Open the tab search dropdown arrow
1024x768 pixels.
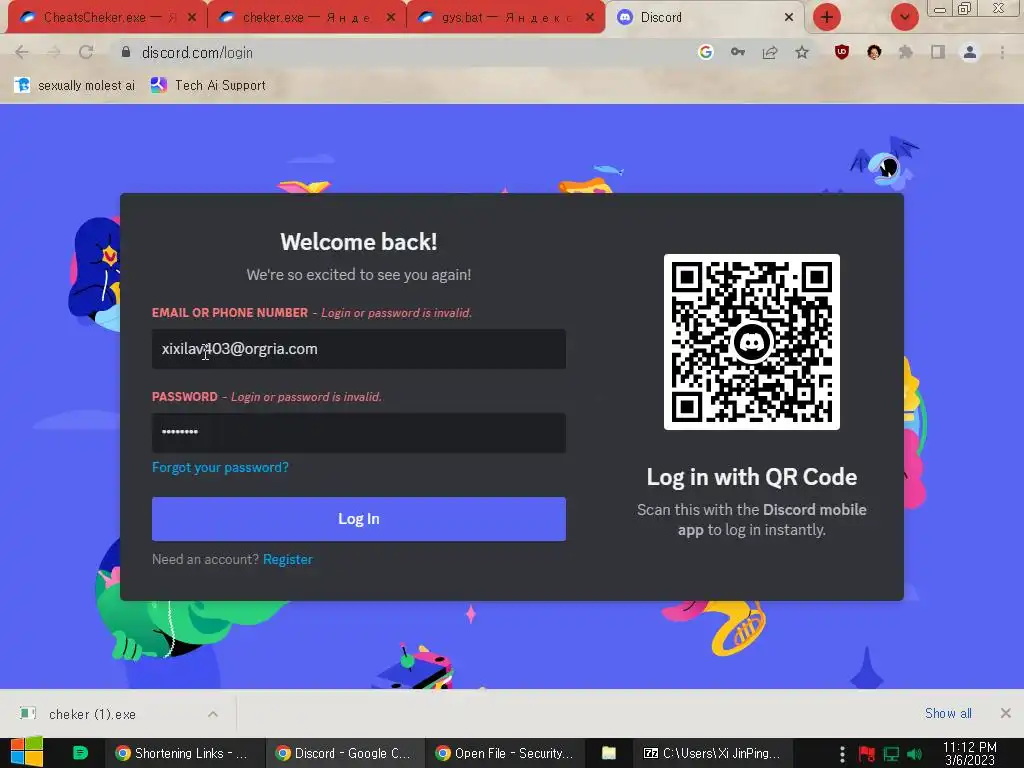tap(904, 18)
